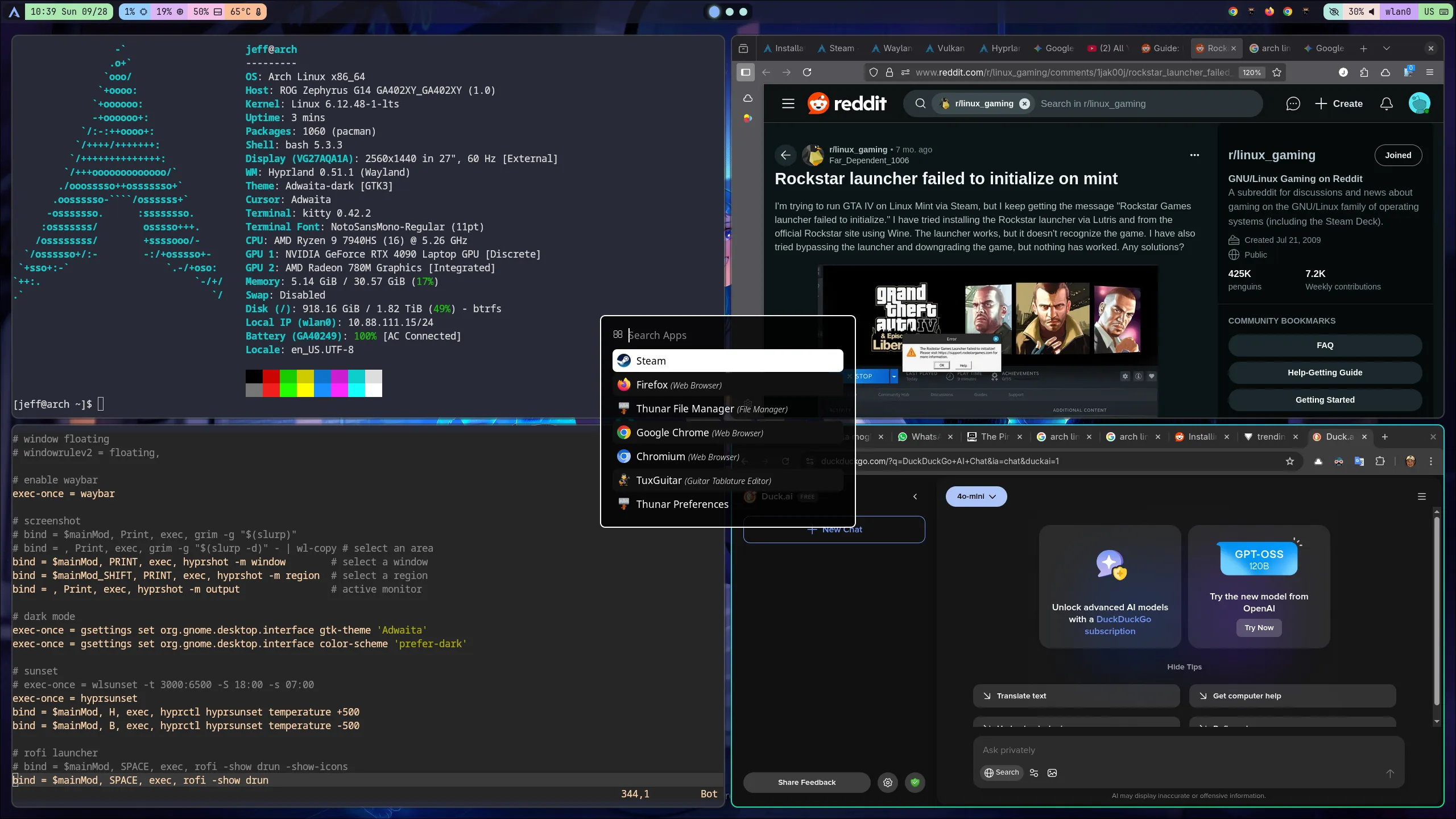The height and width of the screenshot is (819, 1456).
Task: Expand the 4o-mini model dropdown
Action: click(x=976, y=497)
